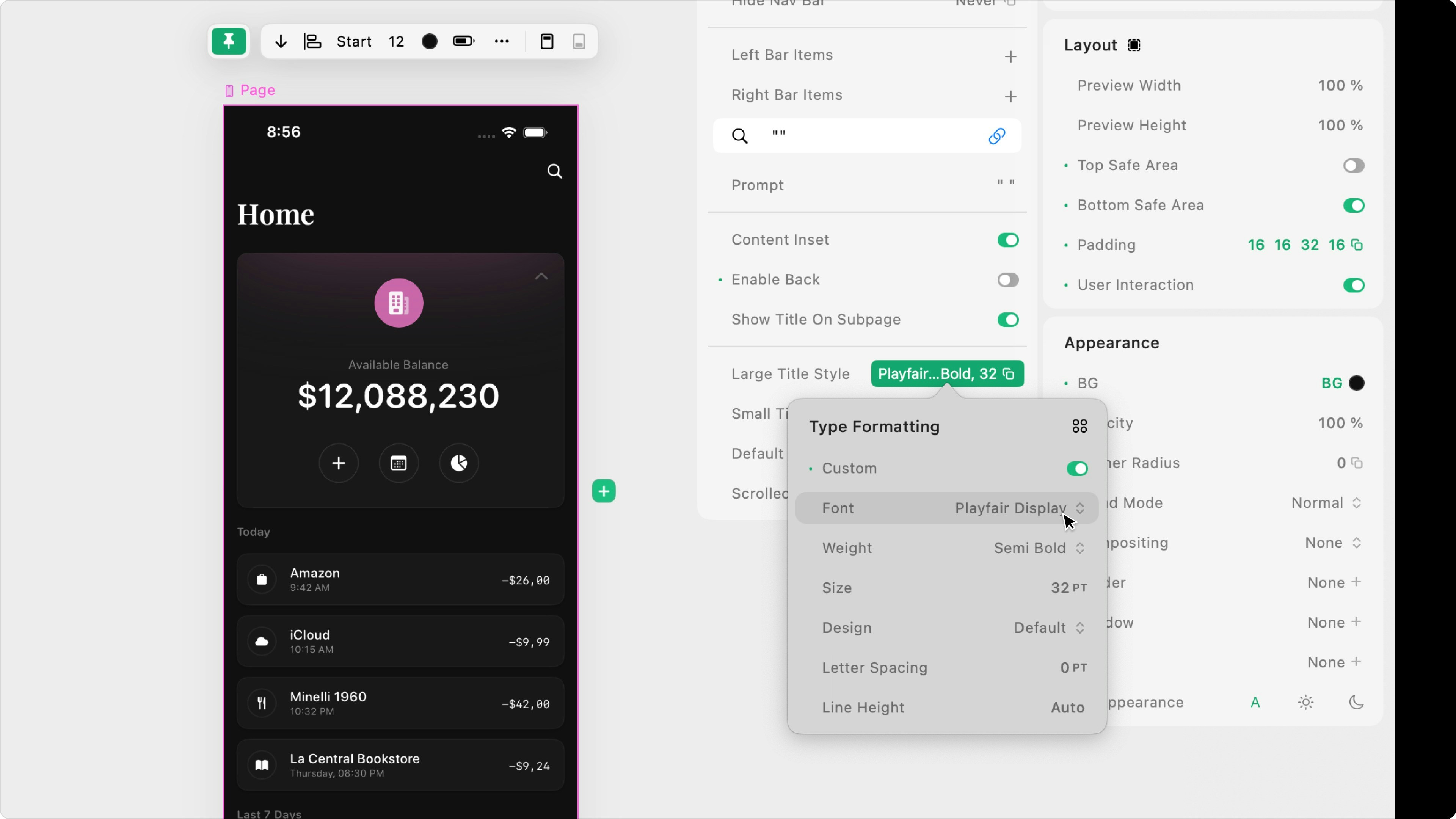
Task: Click the green plus add button beside page
Action: click(x=604, y=491)
